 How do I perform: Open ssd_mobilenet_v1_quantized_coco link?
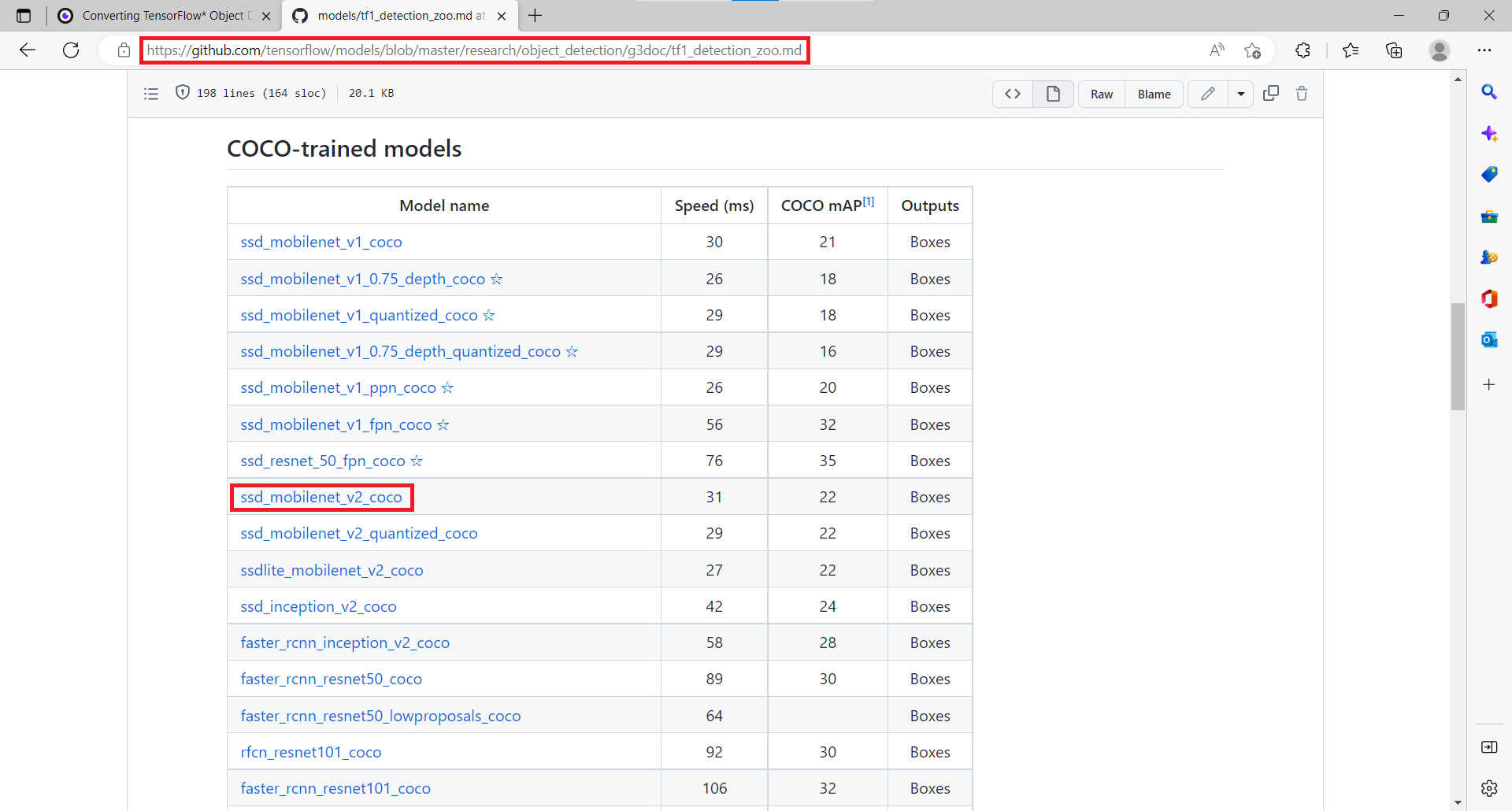pos(359,315)
